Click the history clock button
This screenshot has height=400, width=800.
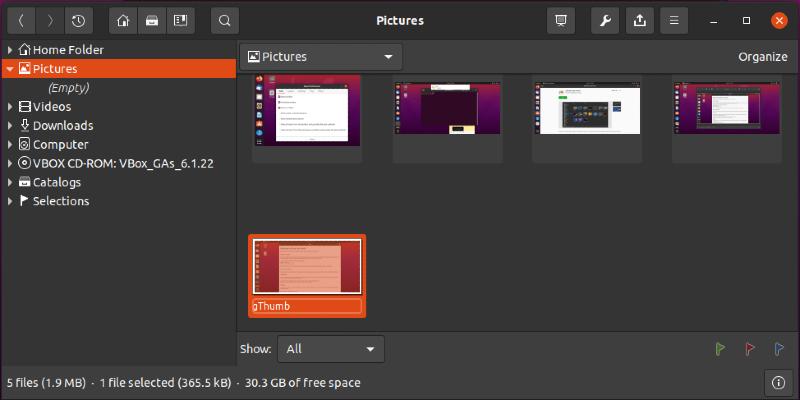coord(78,20)
